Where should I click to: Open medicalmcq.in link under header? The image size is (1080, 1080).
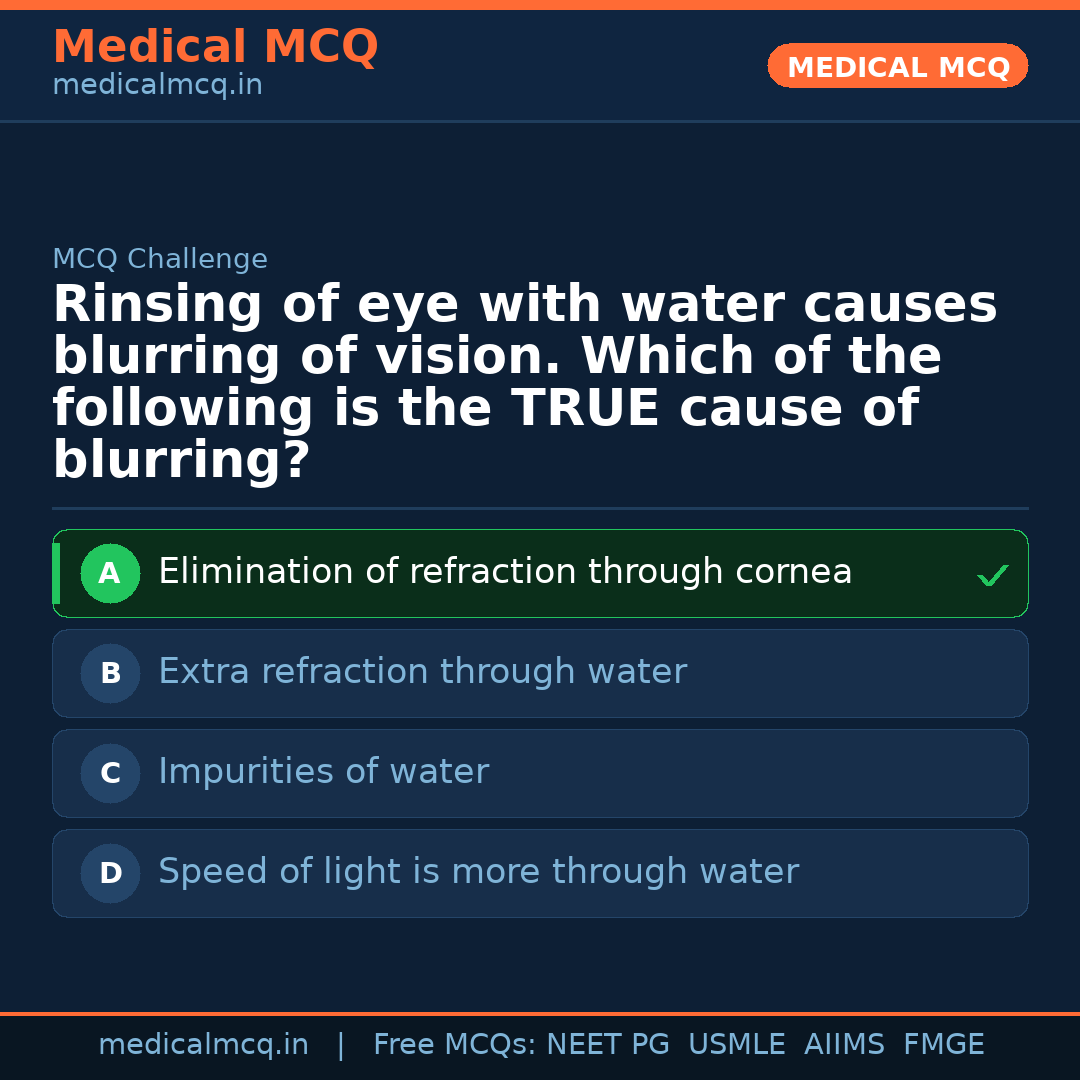coord(157,86)
